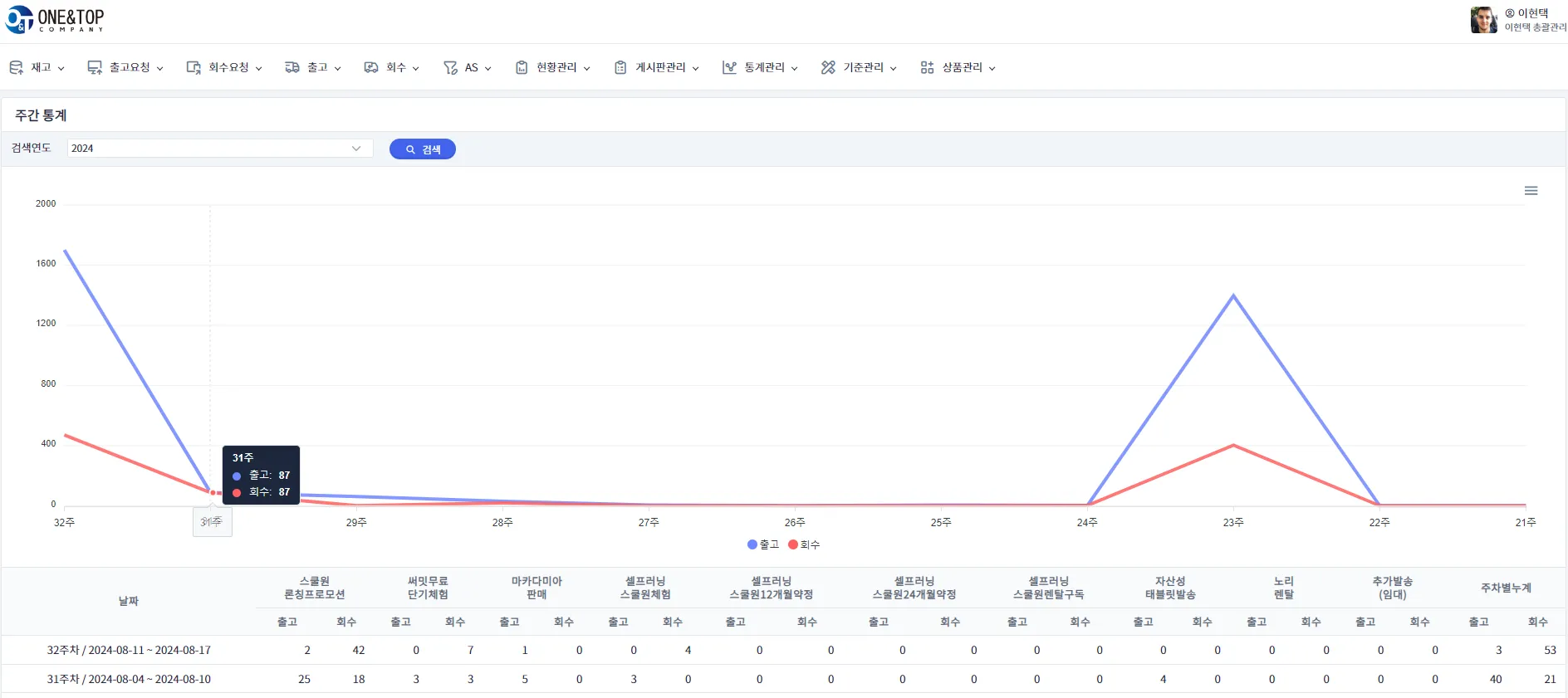Expand the 회수요청 menu chevron
The height and width of the screenshot is (698, 1568).
pos(258,68)
